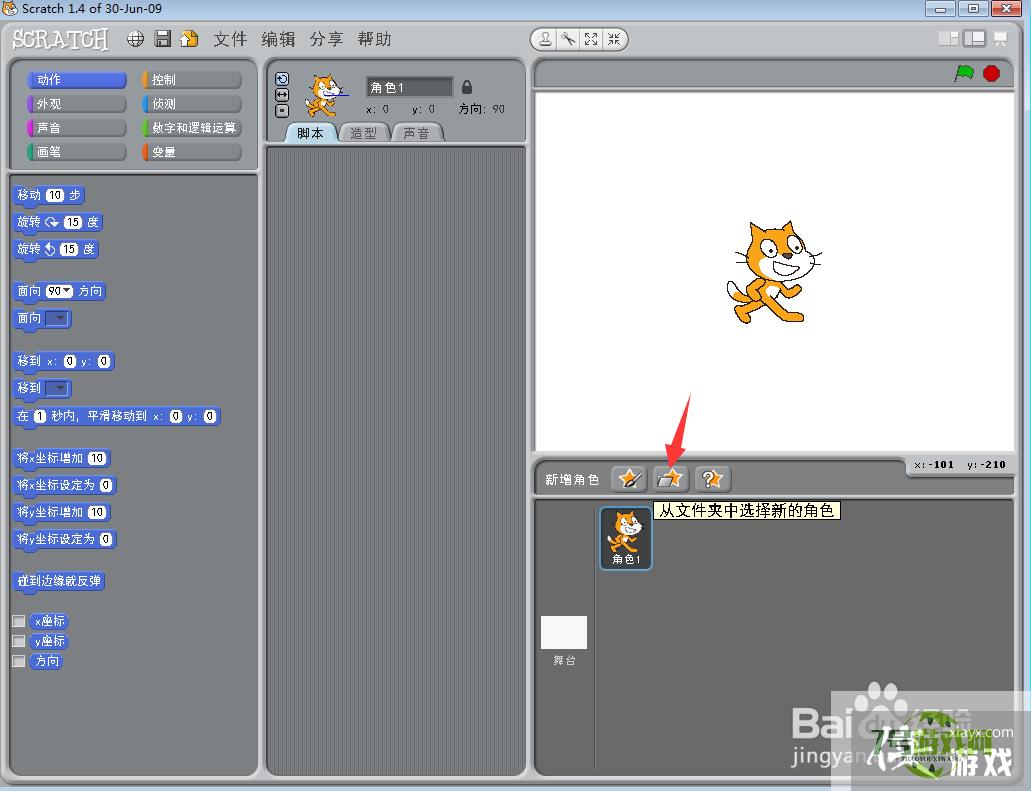Click the cat sprite on stage
The height and width of the screenshot is (791, 1031).
coord(773,272)
